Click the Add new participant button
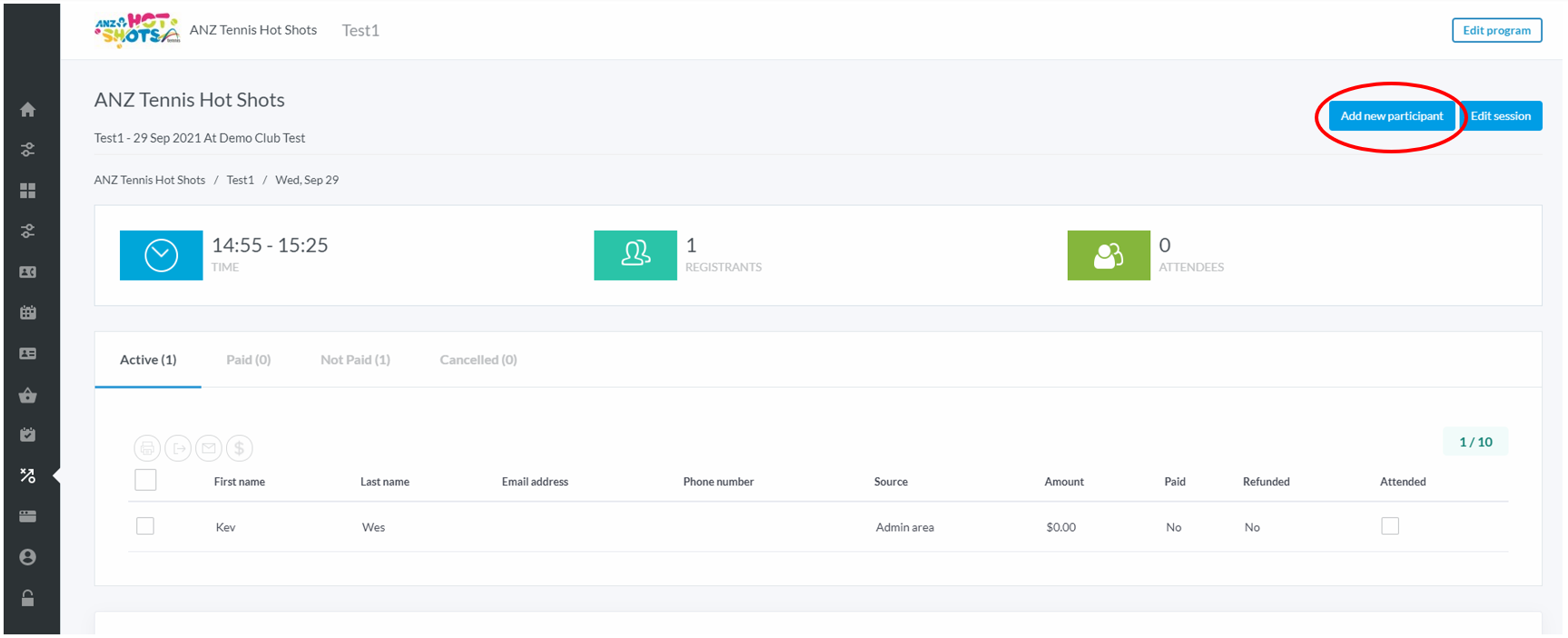 tap(1392, 116)
